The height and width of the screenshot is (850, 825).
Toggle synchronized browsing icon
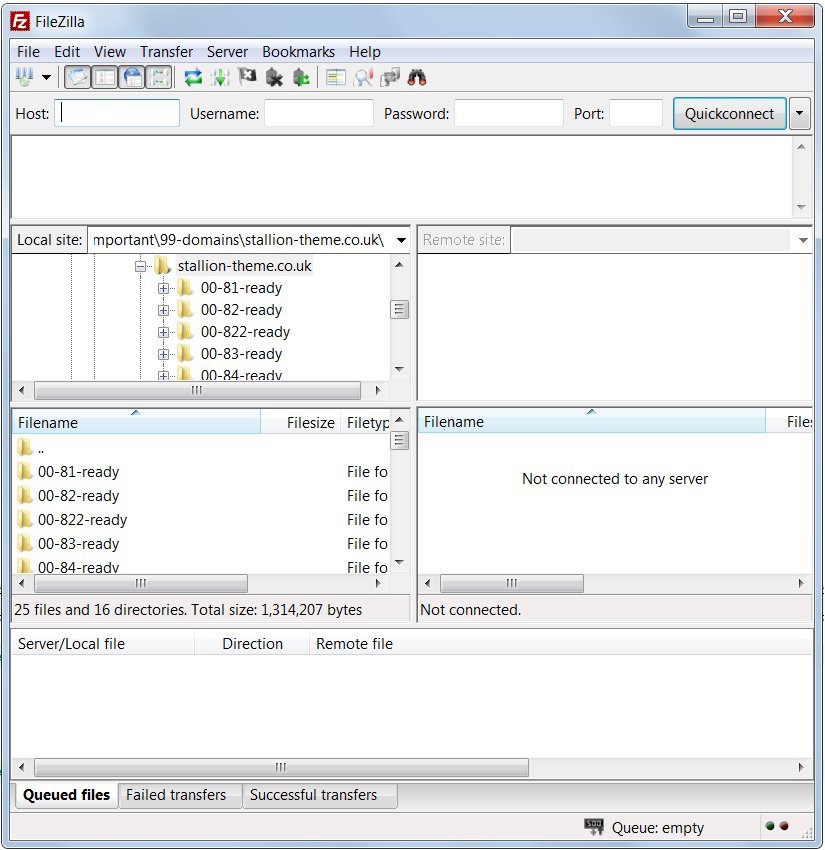tap(390, 78)
